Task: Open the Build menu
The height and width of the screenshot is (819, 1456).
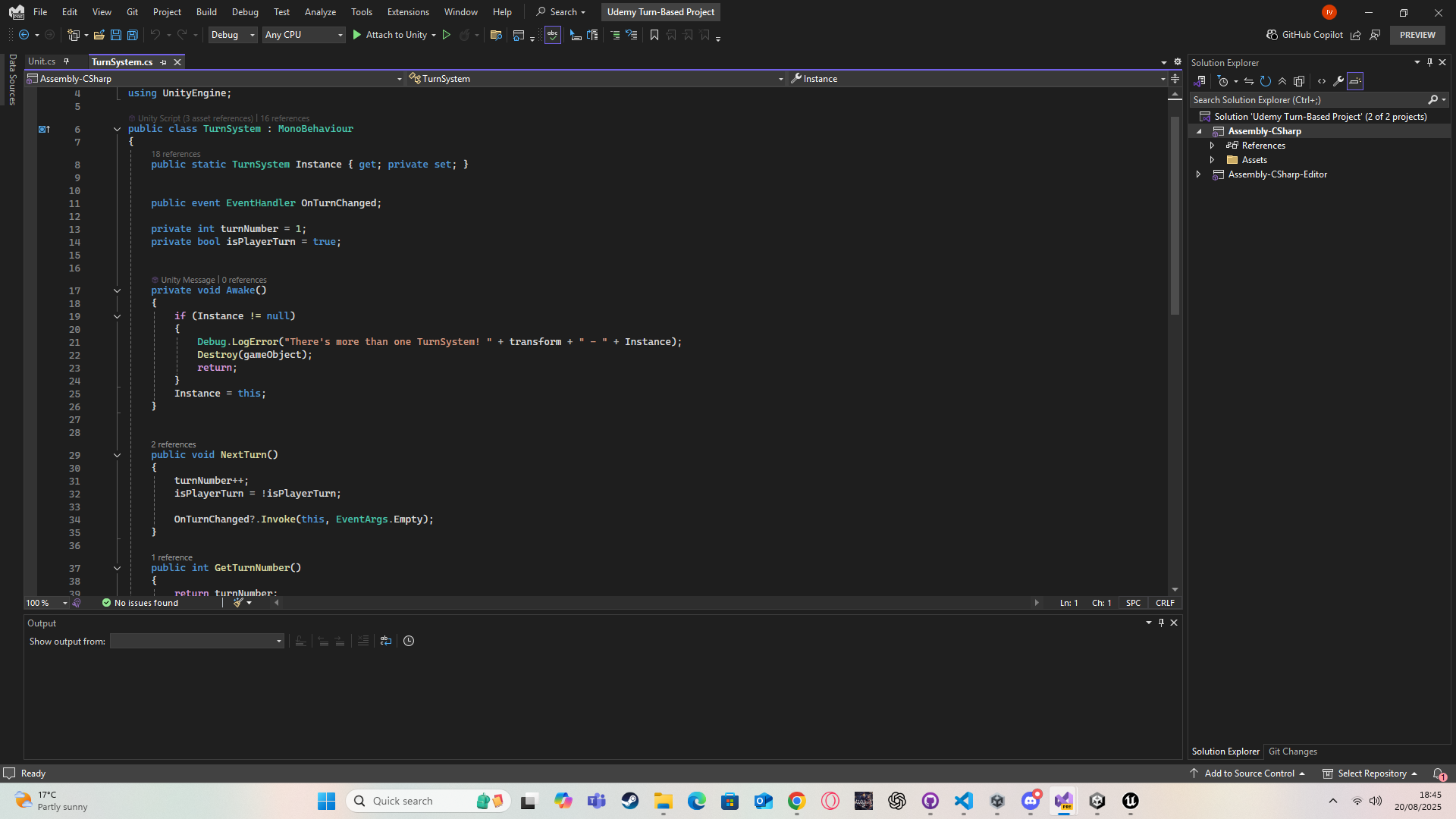Action: pos(206,12)
